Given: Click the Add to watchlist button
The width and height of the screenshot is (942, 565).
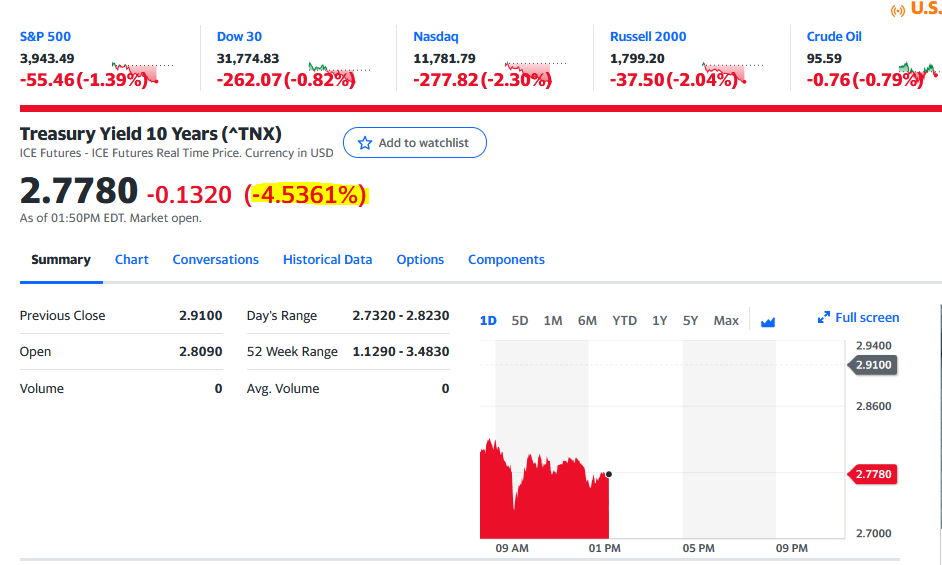Looking at the screenshot, I should (x=415, y=142).
